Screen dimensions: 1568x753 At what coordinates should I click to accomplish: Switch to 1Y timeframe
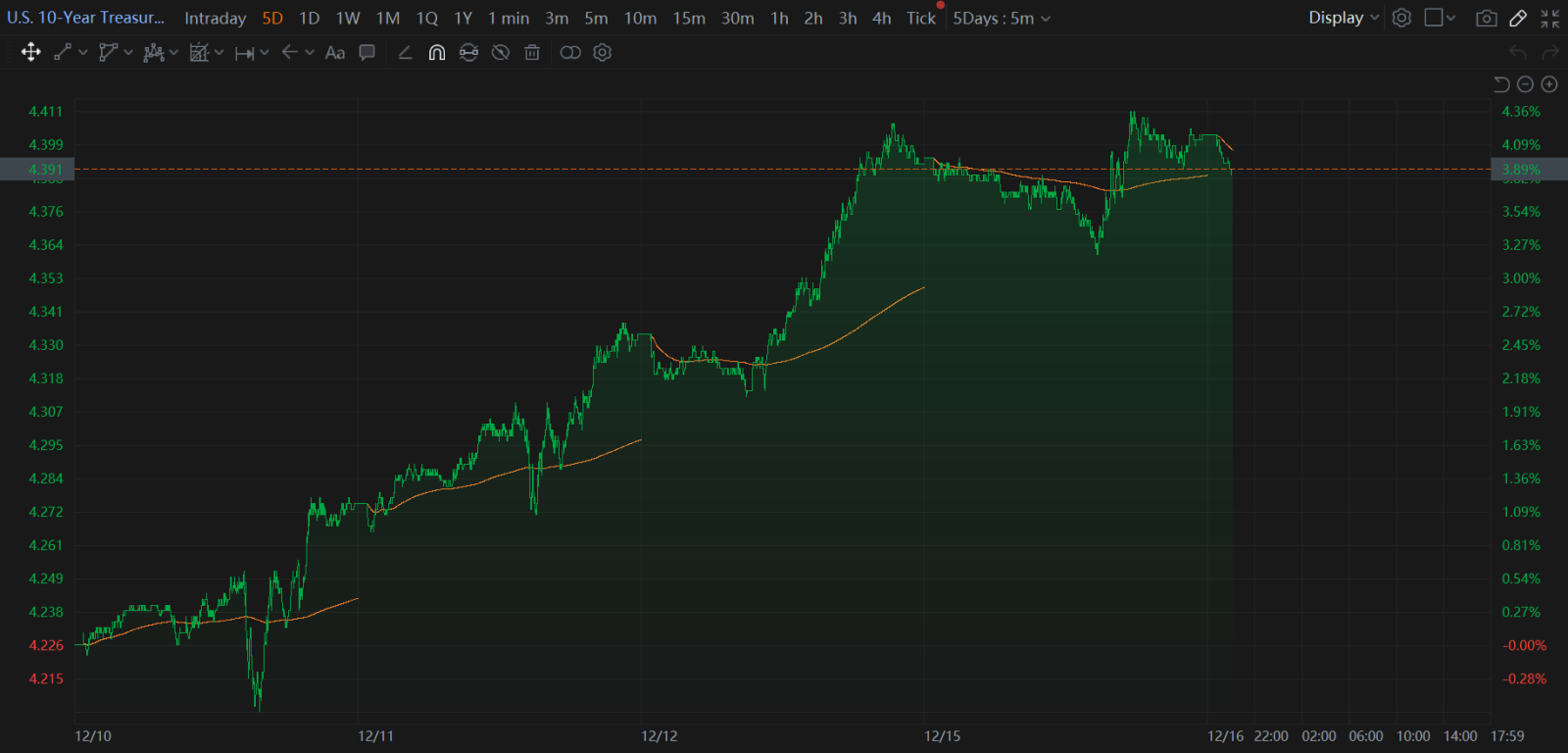464,18
